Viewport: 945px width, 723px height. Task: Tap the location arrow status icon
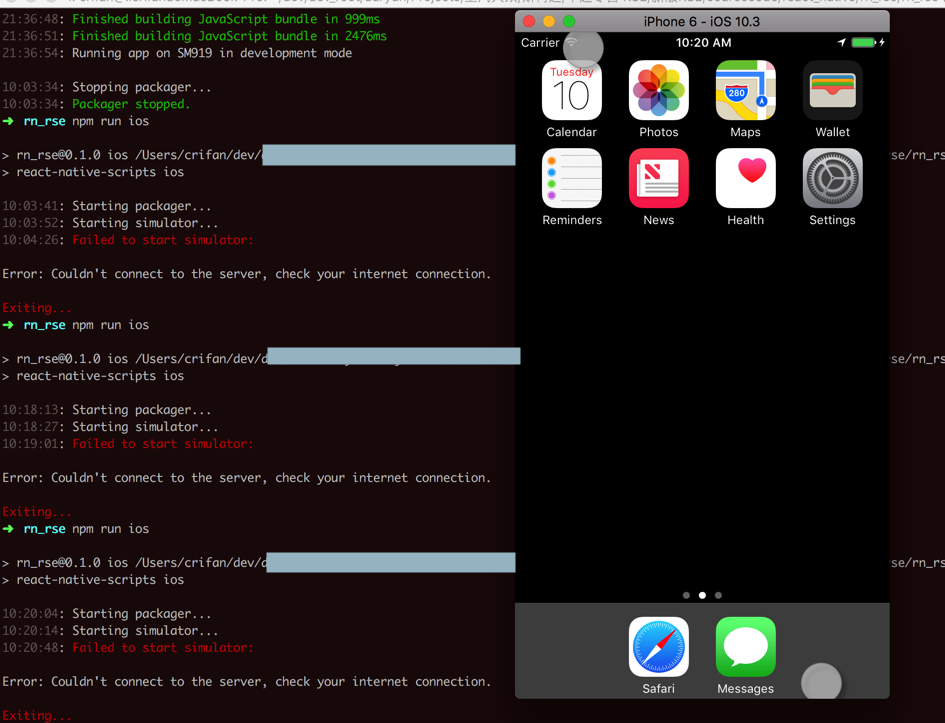pyautogui.click(x=841, y=43)
